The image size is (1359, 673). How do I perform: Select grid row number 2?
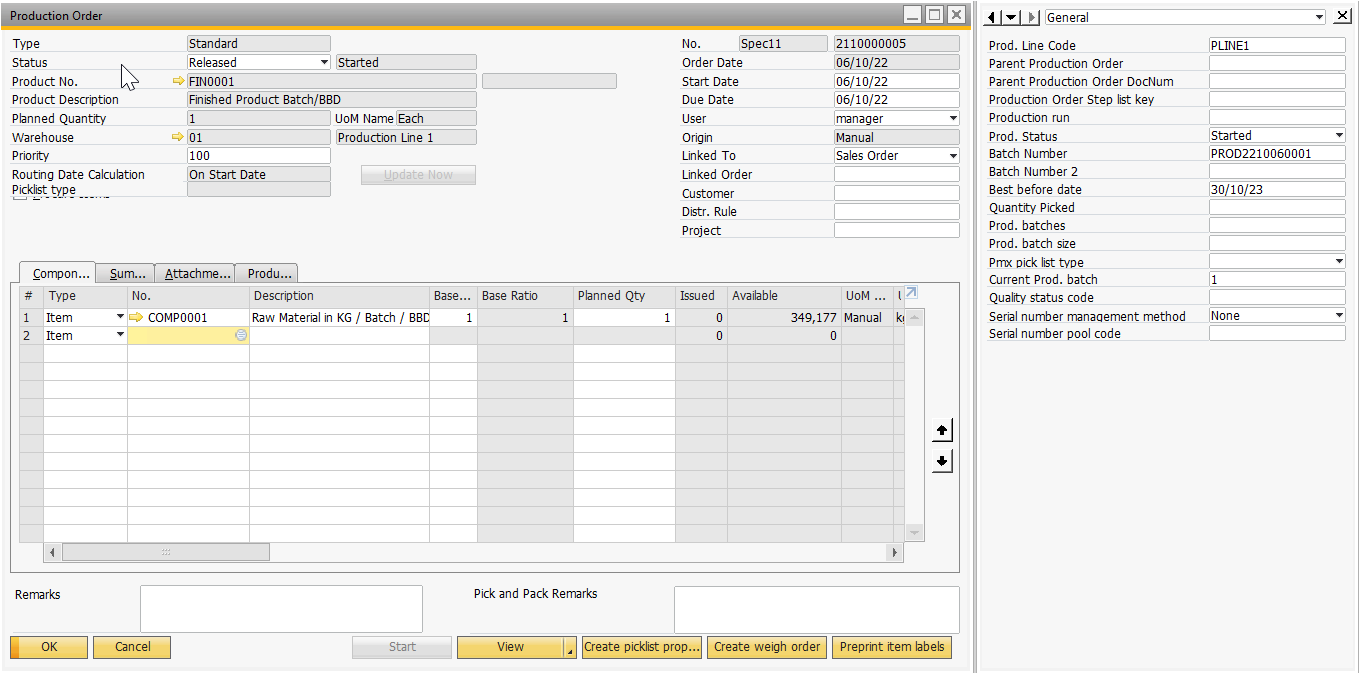[32, 336]
